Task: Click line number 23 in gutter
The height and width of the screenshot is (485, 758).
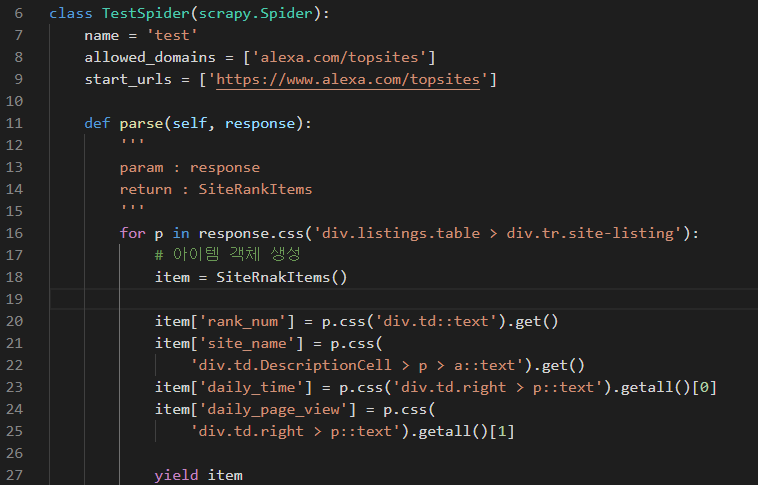Action: pyautogui.click(x=14, y=387)
